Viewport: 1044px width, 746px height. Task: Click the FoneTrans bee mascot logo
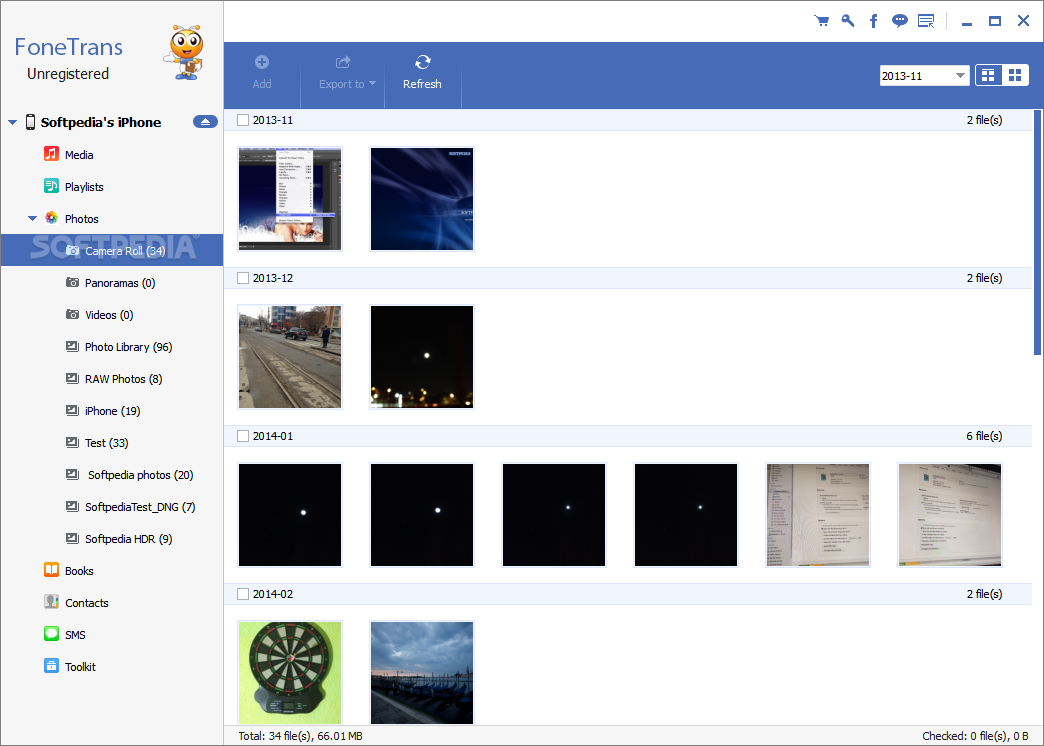(184, 53)
